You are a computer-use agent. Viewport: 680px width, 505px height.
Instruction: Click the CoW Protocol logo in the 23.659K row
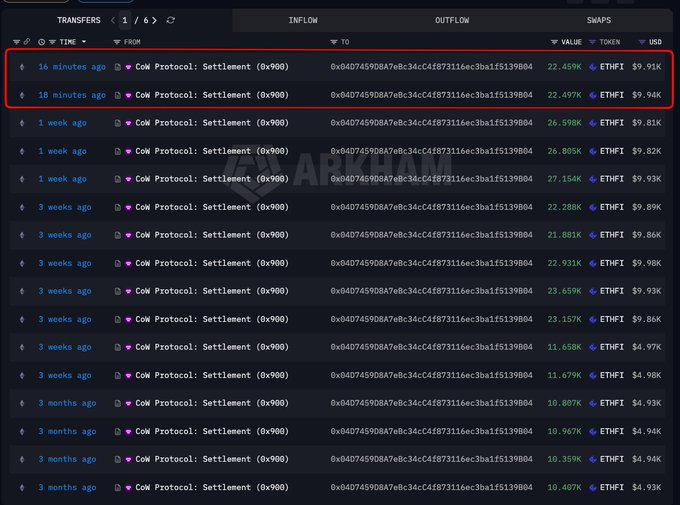(128, 292)
